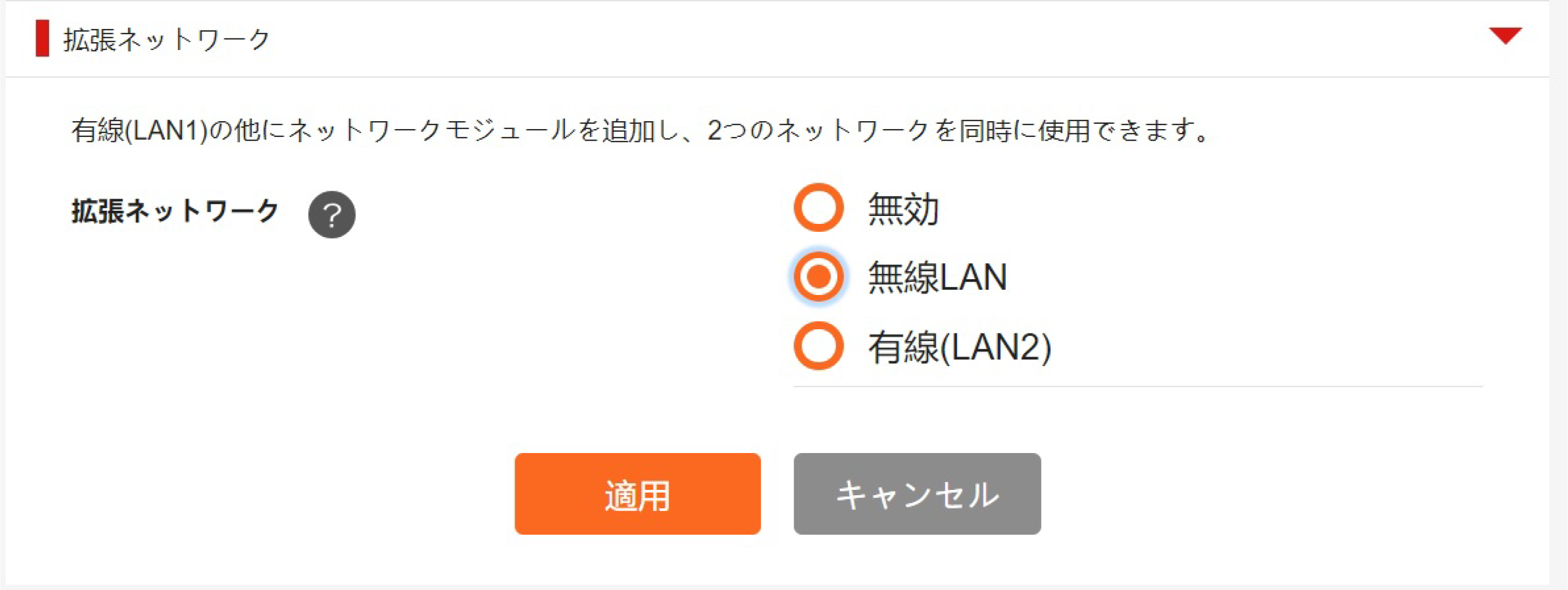The height and width of the screenshot is (590, 1568).
Task: Click the red marker bar beside header
Action: pyautogui.click(x=42, y=38)
